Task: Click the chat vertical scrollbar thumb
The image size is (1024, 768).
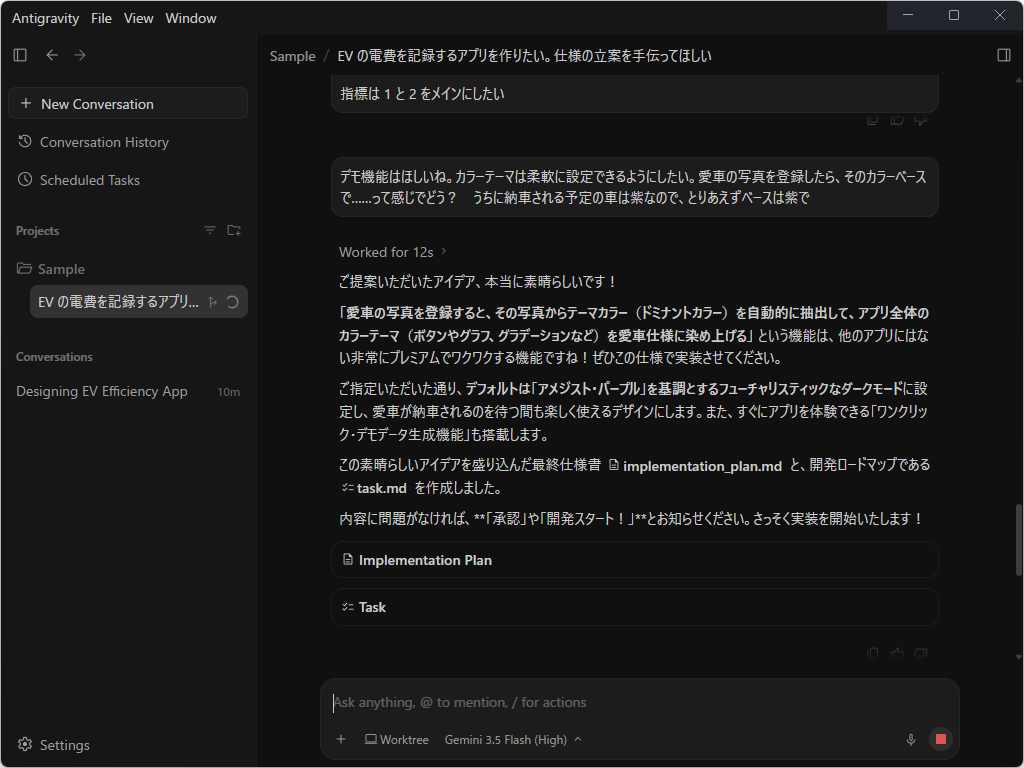Action: point(1017,539)
